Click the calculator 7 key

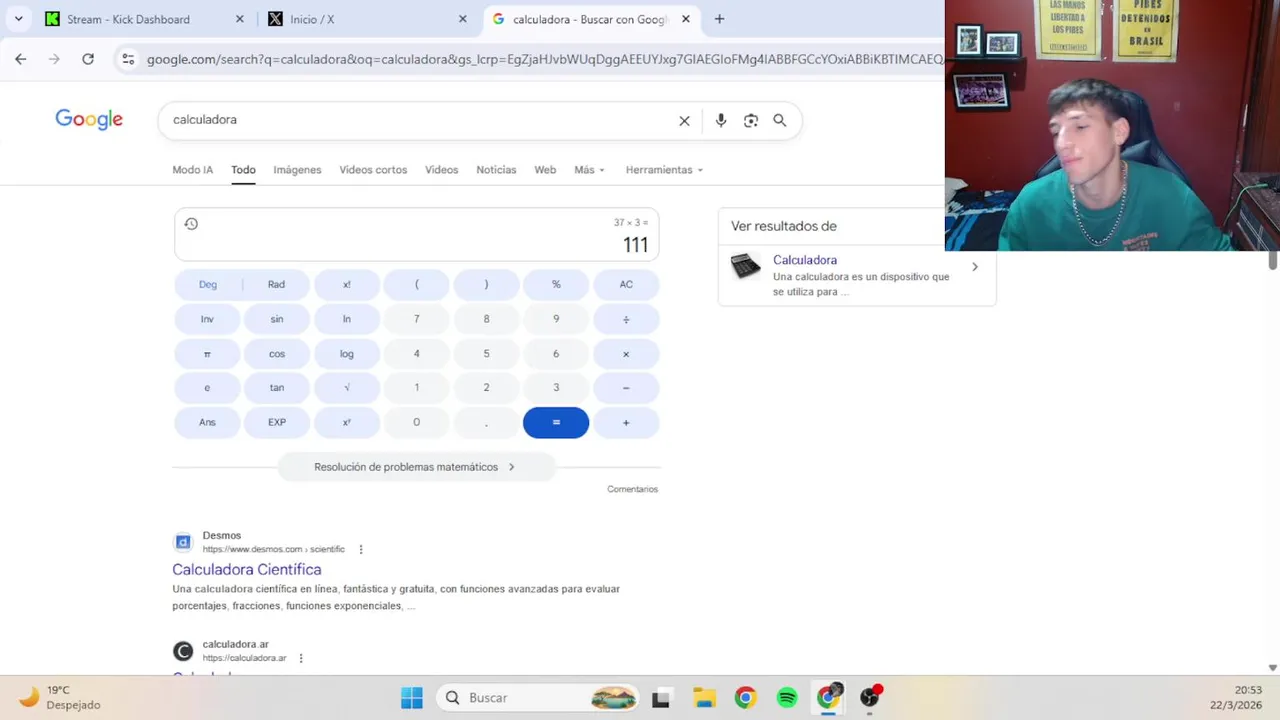coord(417,319)
